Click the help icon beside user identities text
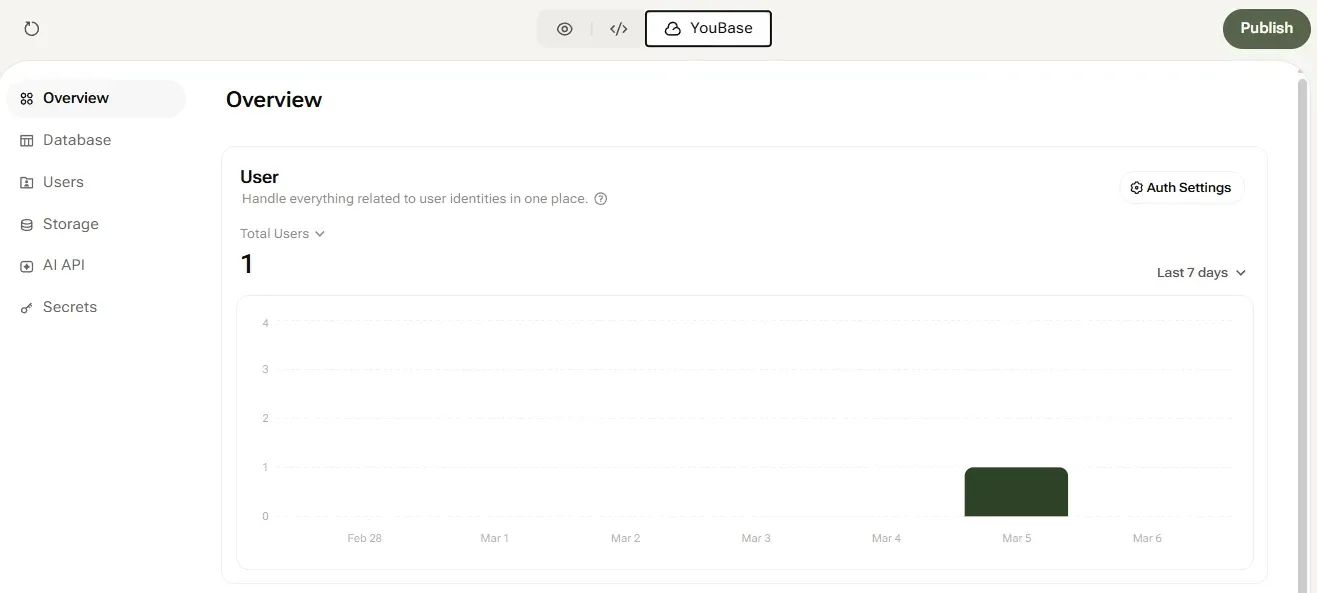Viewport: 1317px width, 593px height. (x=601, y=199)
